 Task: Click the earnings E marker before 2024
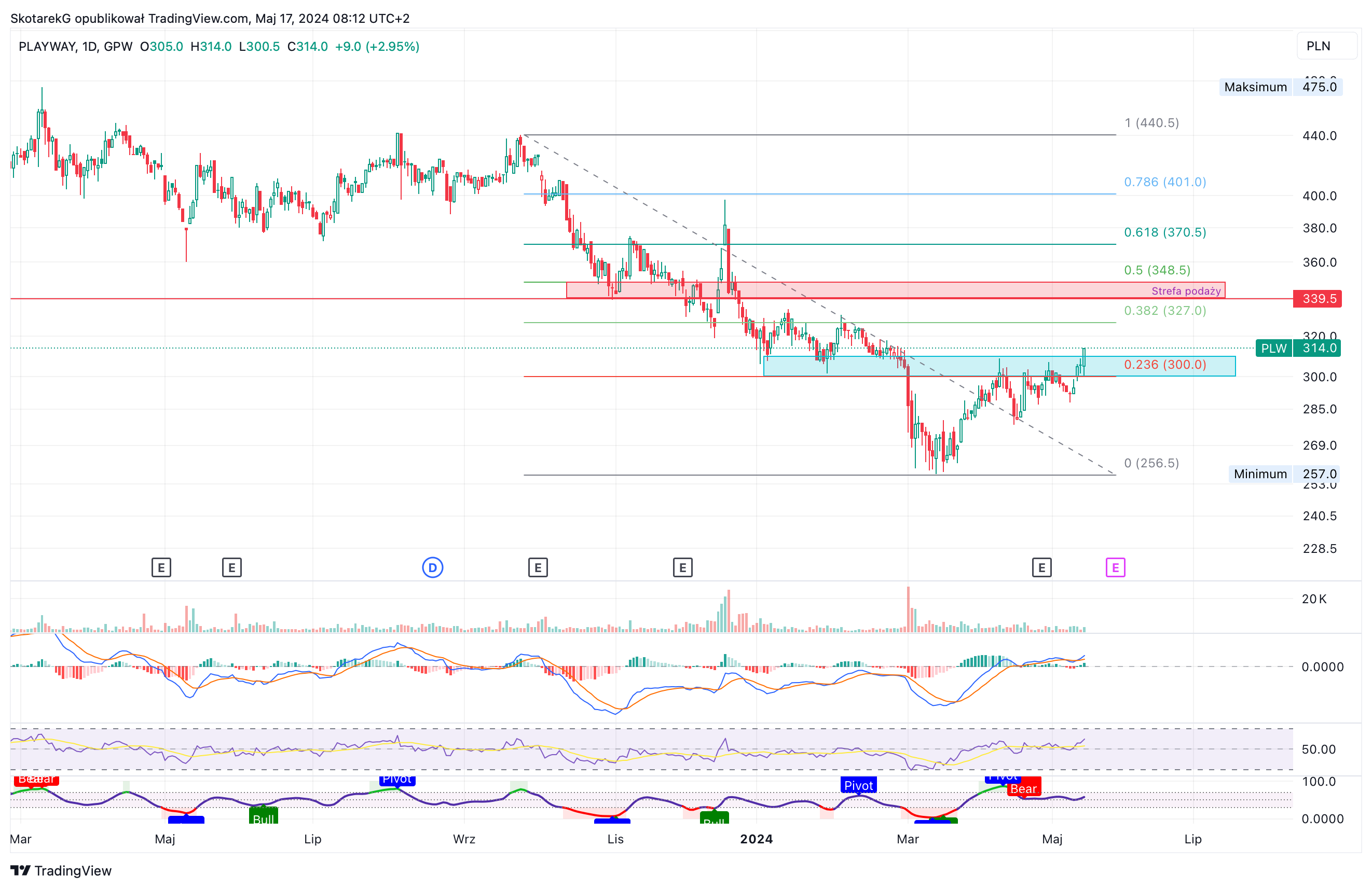pos(682,567)
